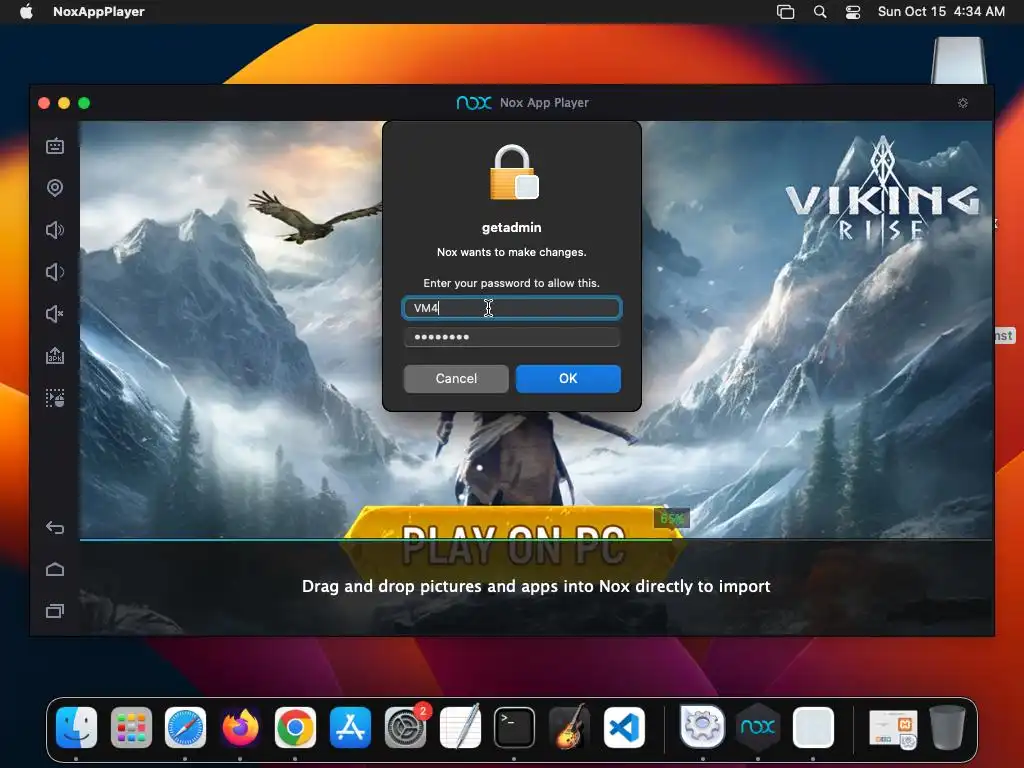1024x768 pixels.
Task: Click OK in the getadmin dialog
Action: tap(568, 379)
